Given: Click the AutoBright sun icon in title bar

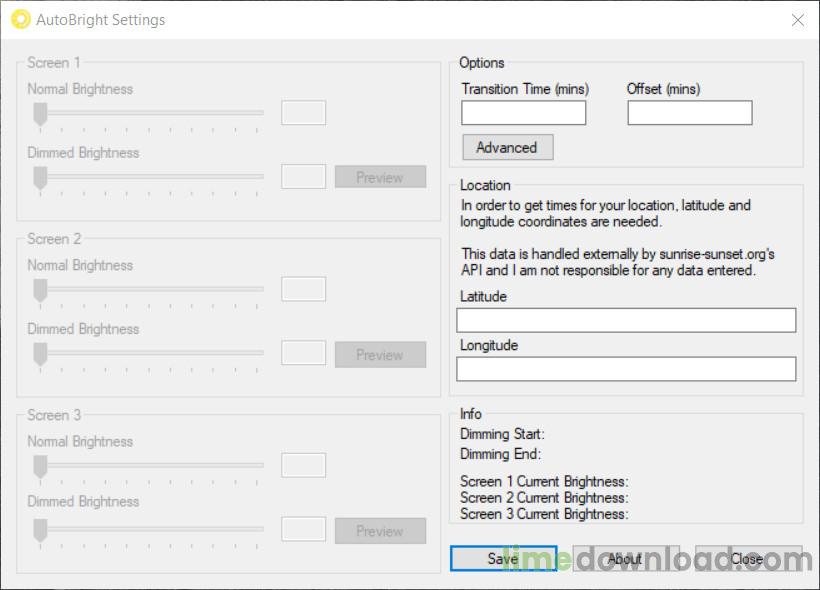Looking at the screenshot, I should (21, 19).
